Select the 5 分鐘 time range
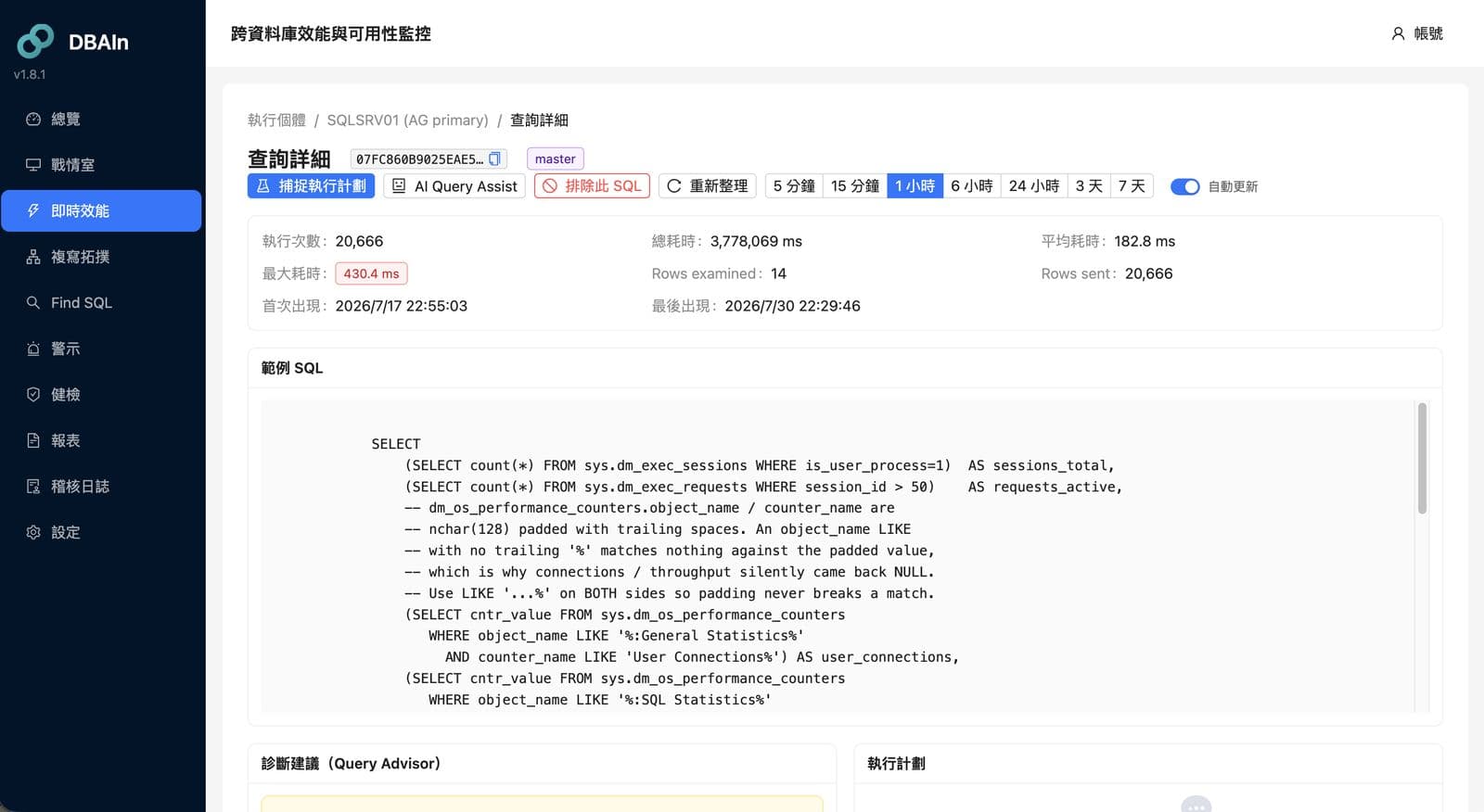The height and width of the screenshot is (812, 1484). pos(794,185)
